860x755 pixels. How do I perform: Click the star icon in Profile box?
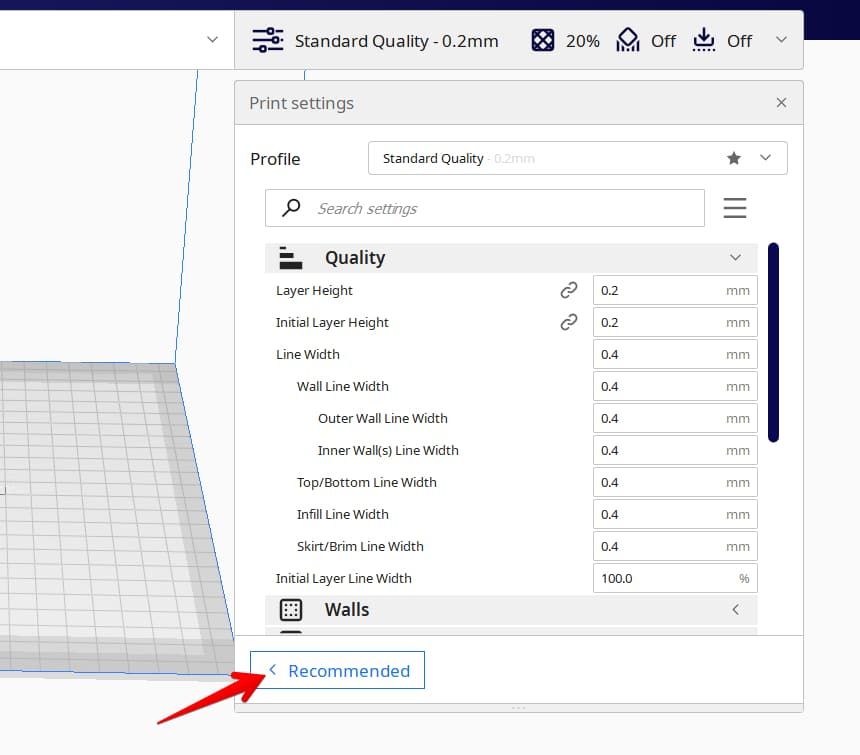(734, 158)
